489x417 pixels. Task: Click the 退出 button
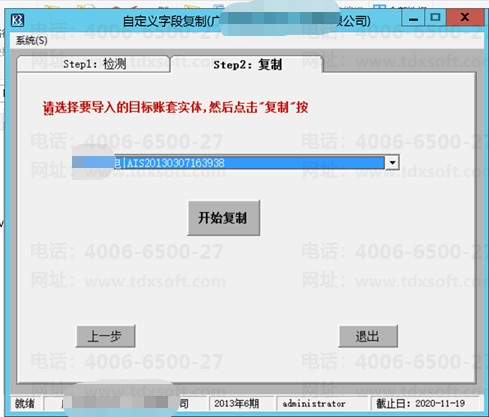coord(368,336)
